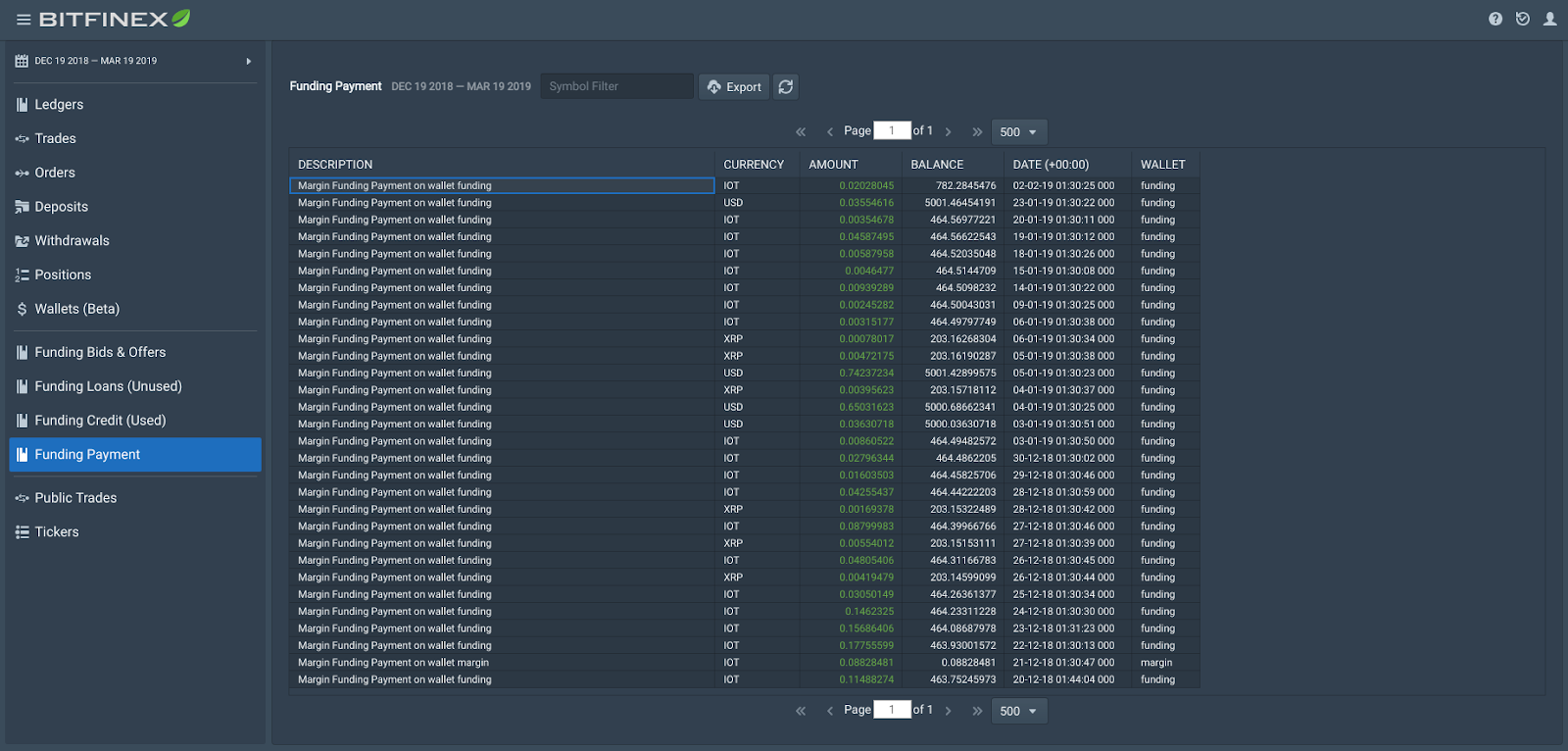Export the funding payment report
Image resolution: width=1568 pixels, height=751 pixels.
pos(734,87)
